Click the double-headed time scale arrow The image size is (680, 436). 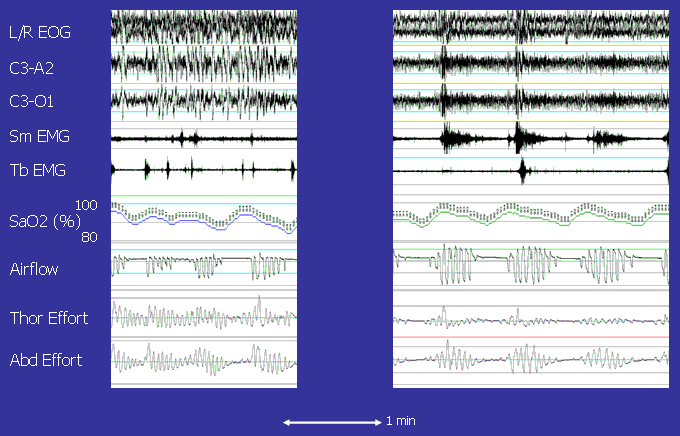click(x=331, y=421)
